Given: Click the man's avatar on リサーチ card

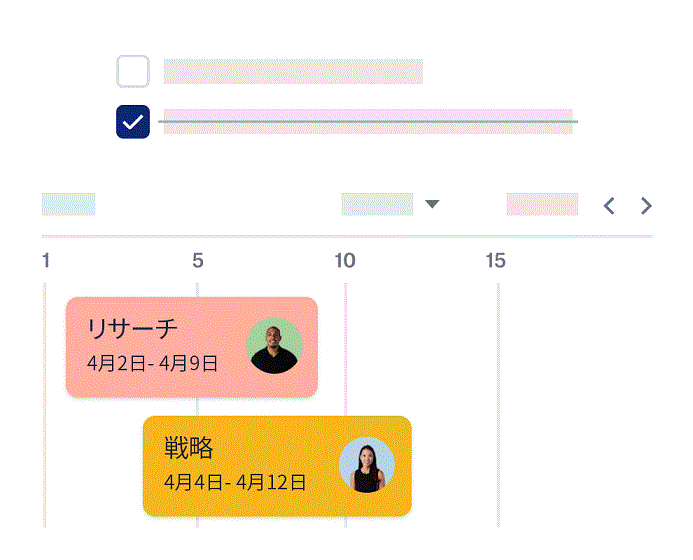Looking at the screenshot, I should point(274,346).
